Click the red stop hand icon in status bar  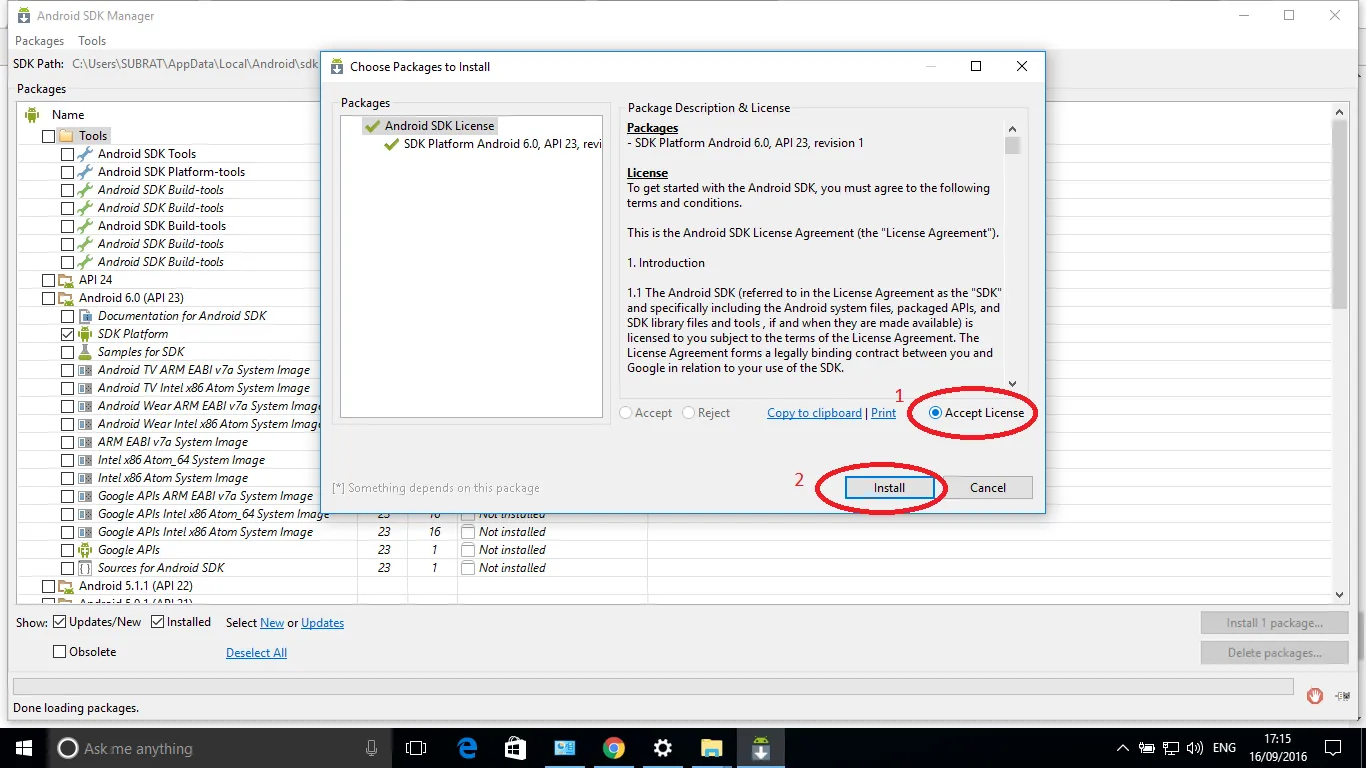click(x=1315, y=695)
